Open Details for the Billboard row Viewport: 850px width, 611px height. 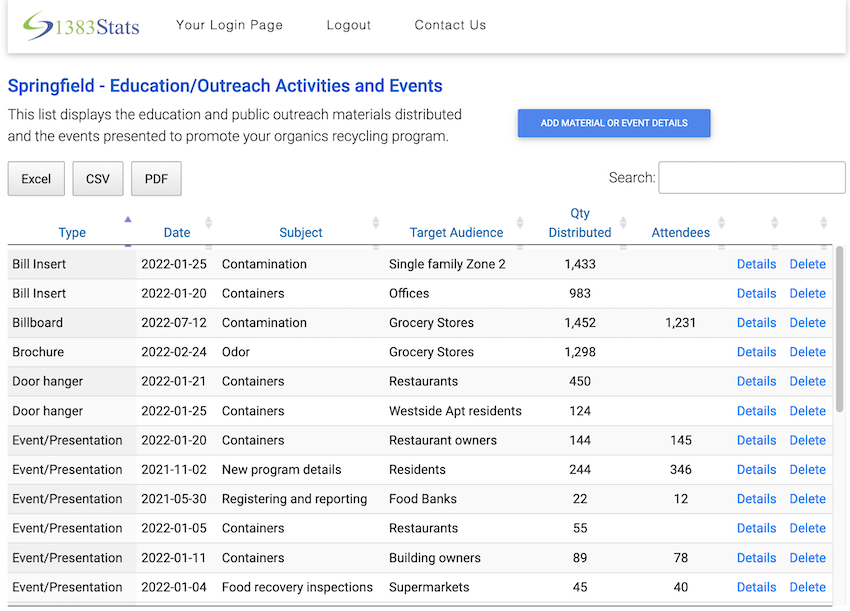(756, 323)
